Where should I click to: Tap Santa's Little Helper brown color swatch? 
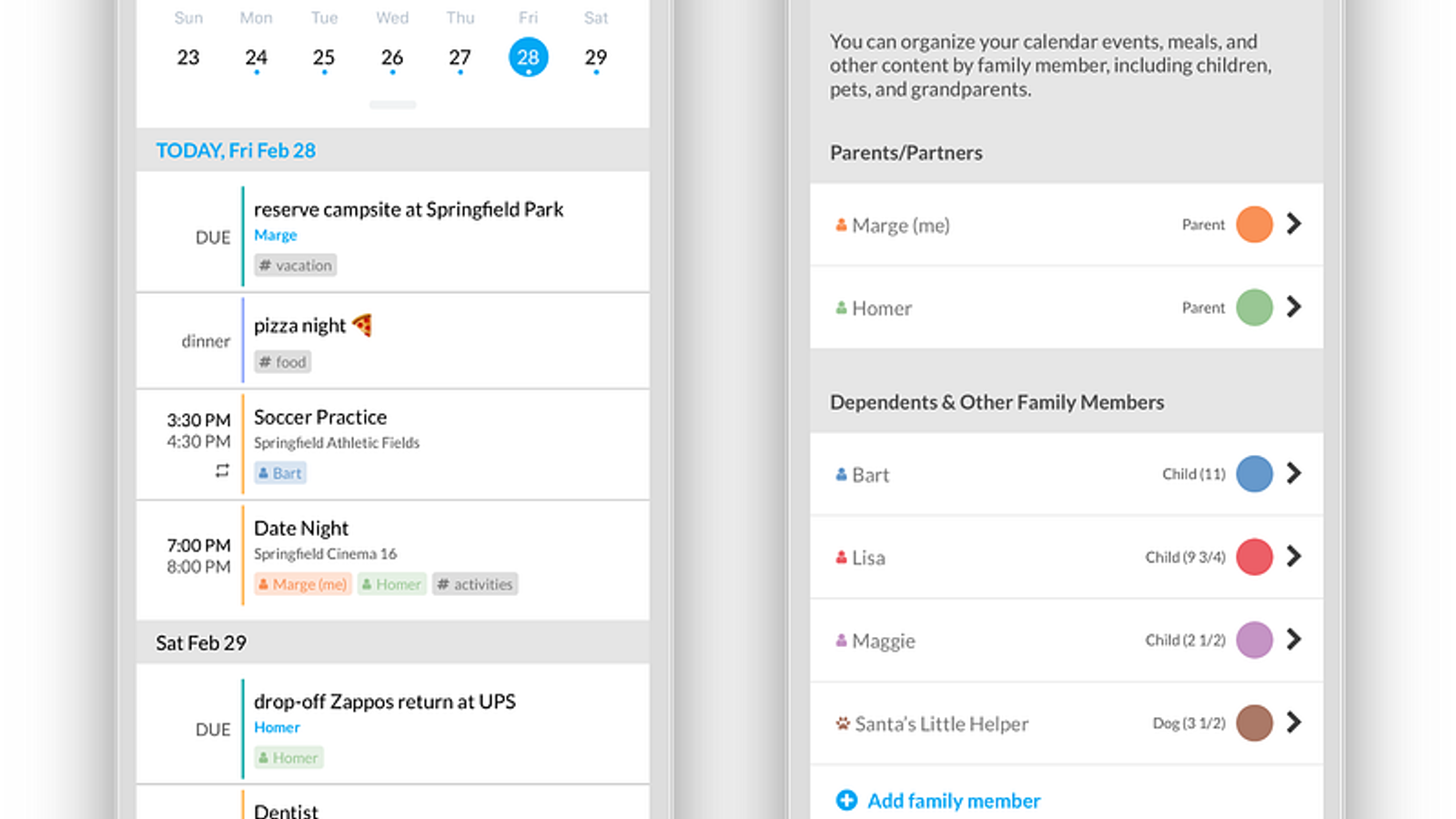(1254, 723)
